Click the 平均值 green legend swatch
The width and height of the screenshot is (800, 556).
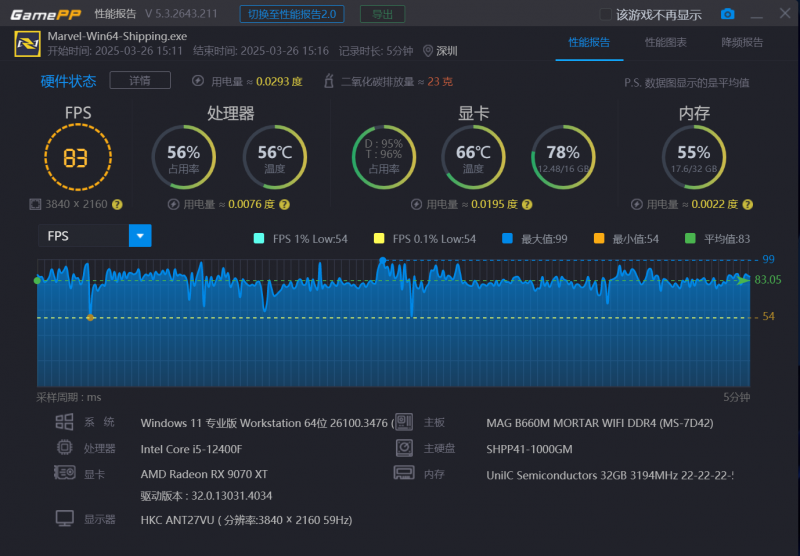(x=690, y=238)
